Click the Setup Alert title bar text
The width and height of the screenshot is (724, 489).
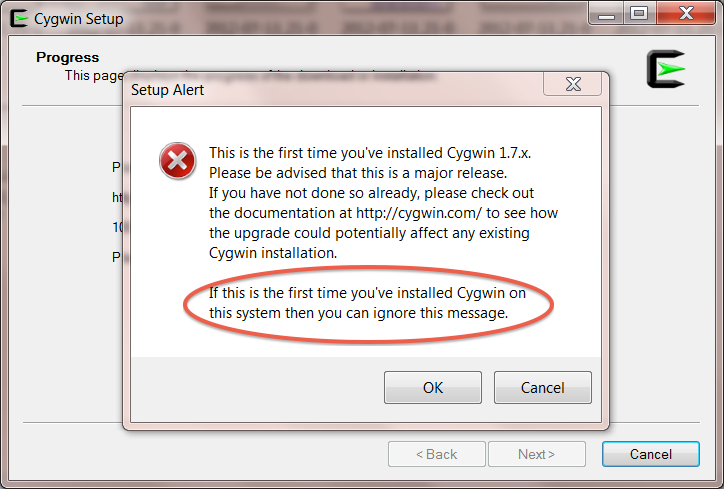coord(167,90)
